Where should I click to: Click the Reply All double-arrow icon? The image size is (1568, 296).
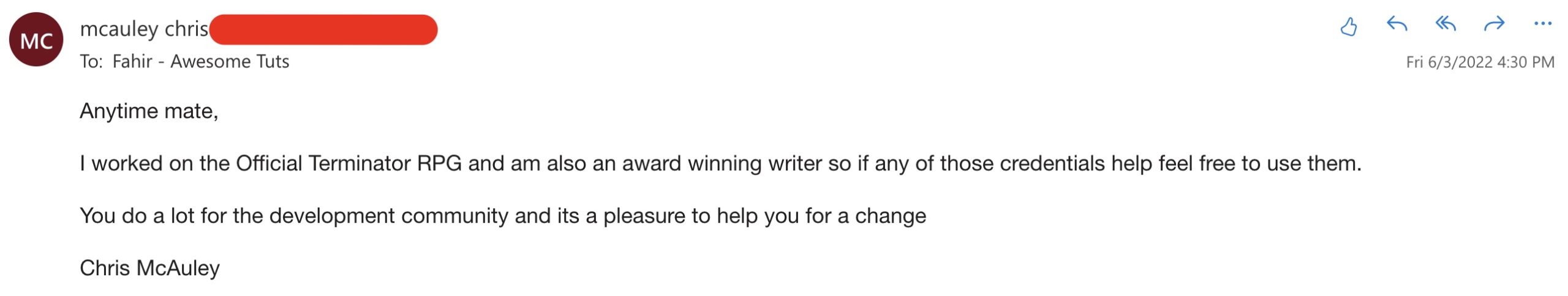click(x=1445, y=25)
